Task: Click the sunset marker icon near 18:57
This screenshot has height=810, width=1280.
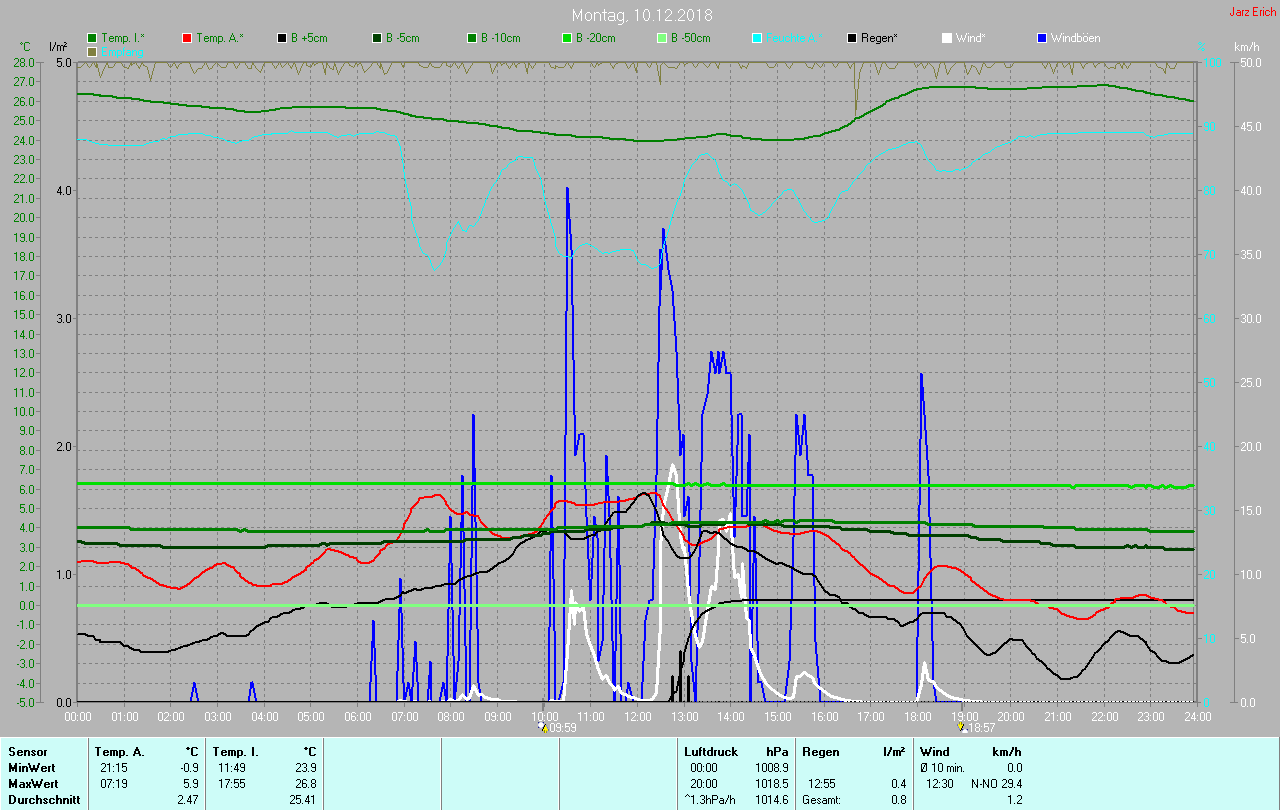Action: [x=961, y=727]
